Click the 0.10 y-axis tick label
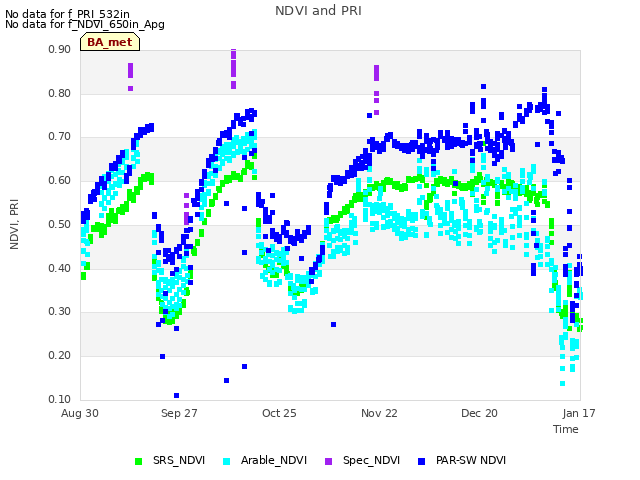Viewport: 640px width, 480px height. tap(60, 399)
